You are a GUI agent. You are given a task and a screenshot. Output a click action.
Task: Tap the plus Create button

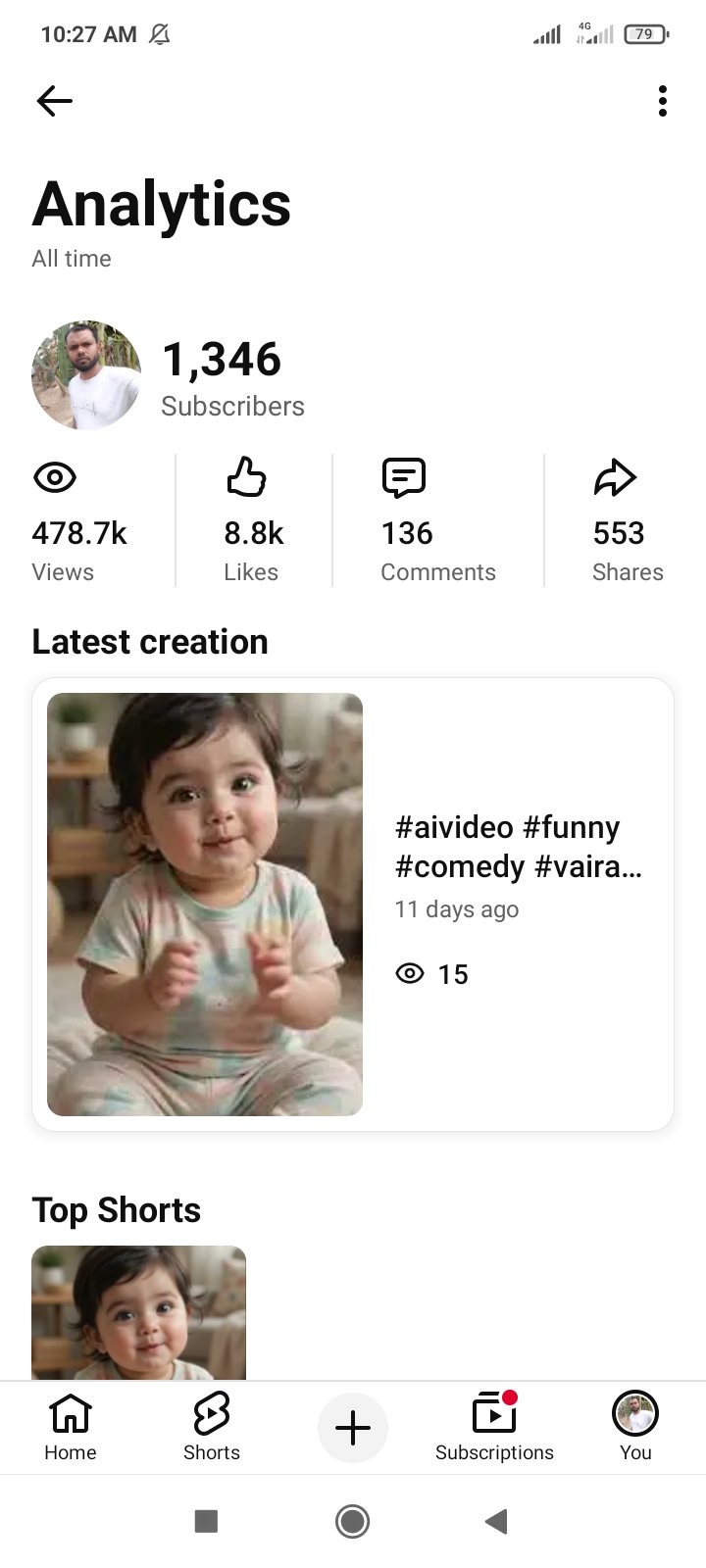(353, 1428)
